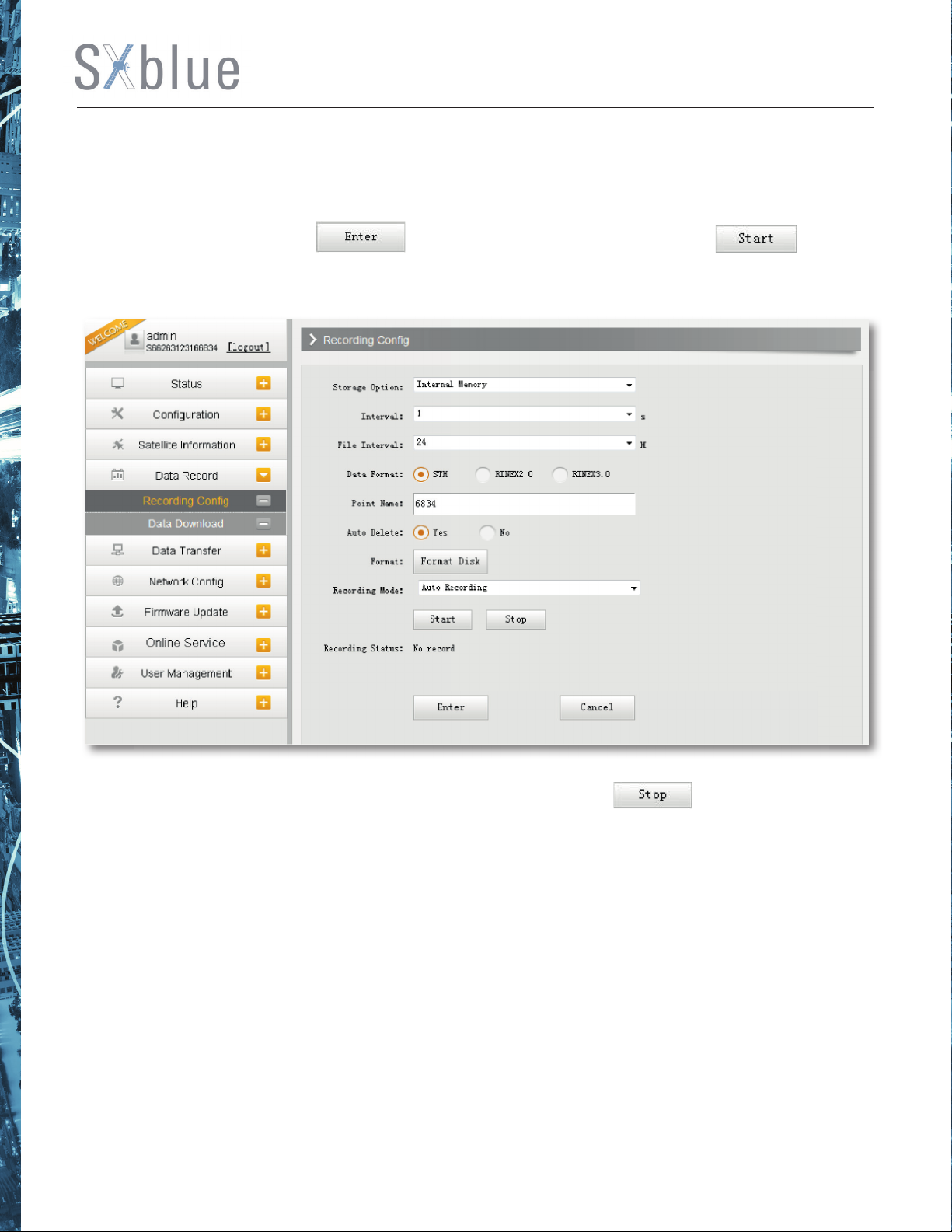Open the Firmware Update menu item
The height and width of the screenshot is (1232, 952).
point(186,612)
